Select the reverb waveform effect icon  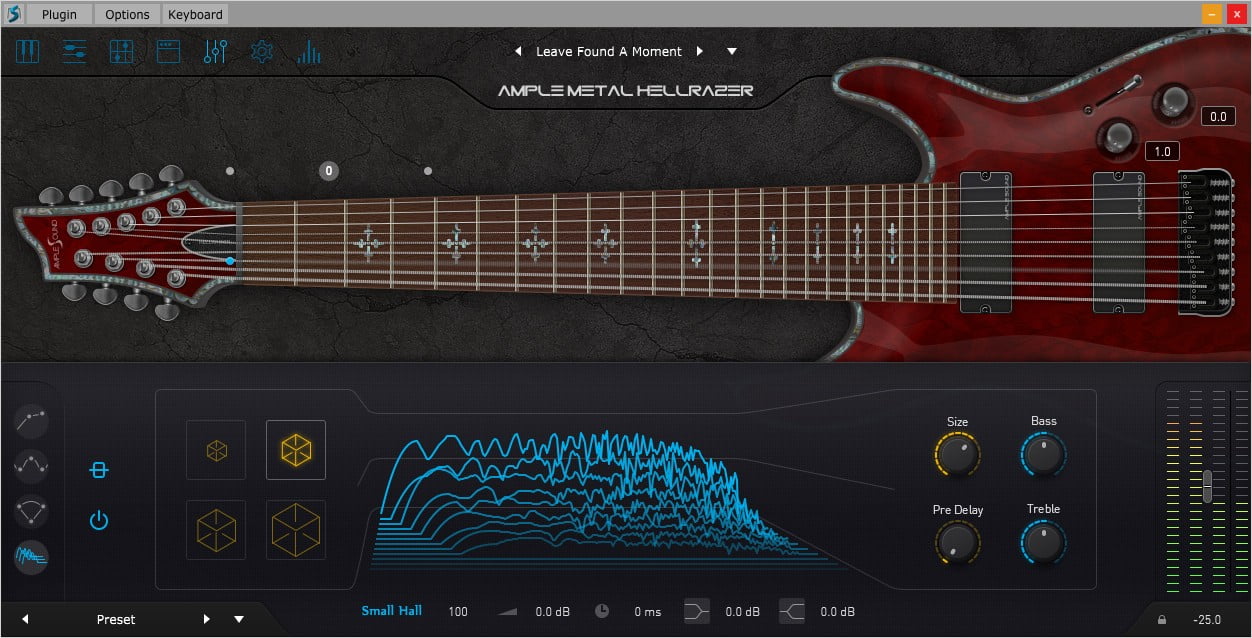32,556
